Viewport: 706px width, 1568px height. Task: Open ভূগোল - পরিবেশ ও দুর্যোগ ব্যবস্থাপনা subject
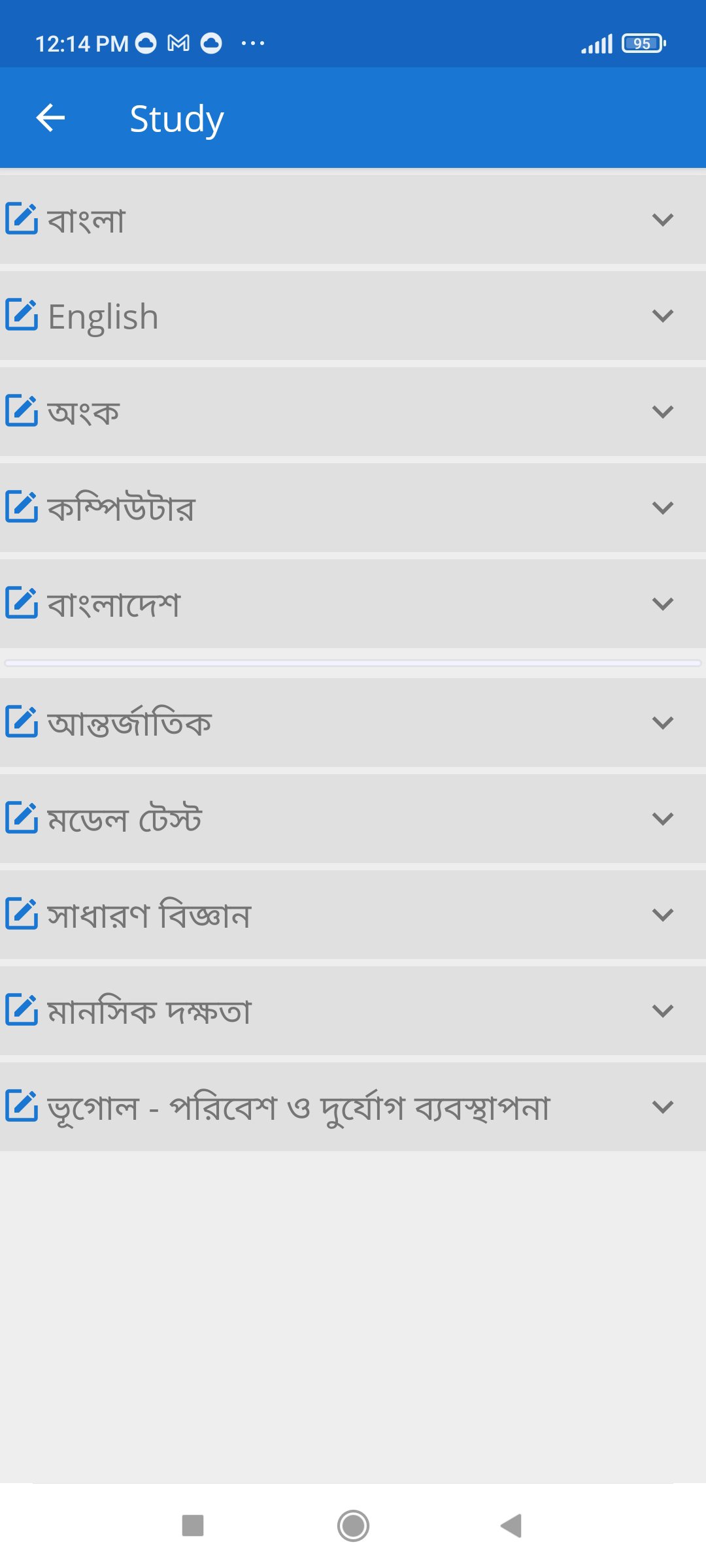coord(299,1107)
